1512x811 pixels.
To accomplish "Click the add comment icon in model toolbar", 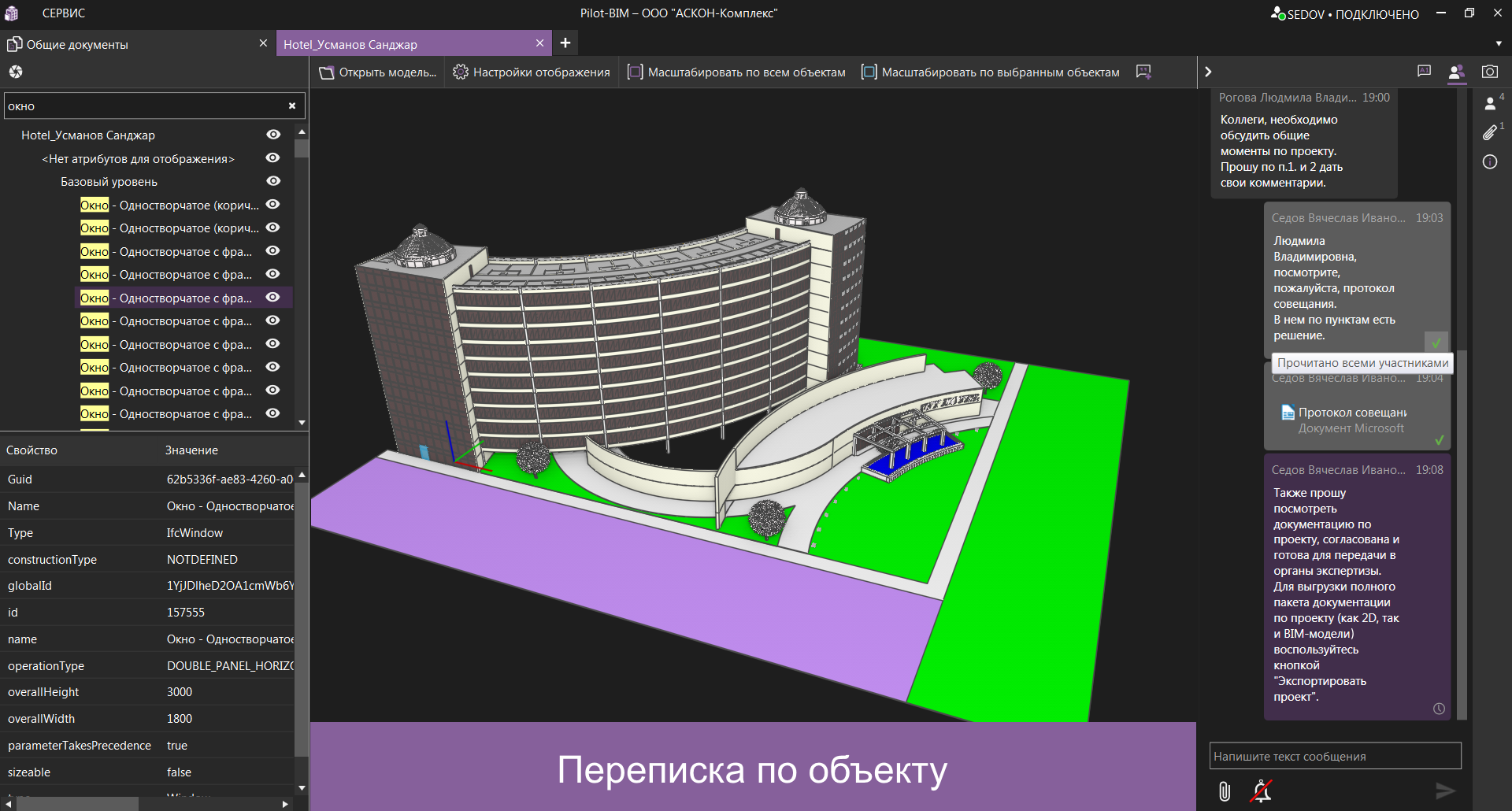I will [1143, 72].
